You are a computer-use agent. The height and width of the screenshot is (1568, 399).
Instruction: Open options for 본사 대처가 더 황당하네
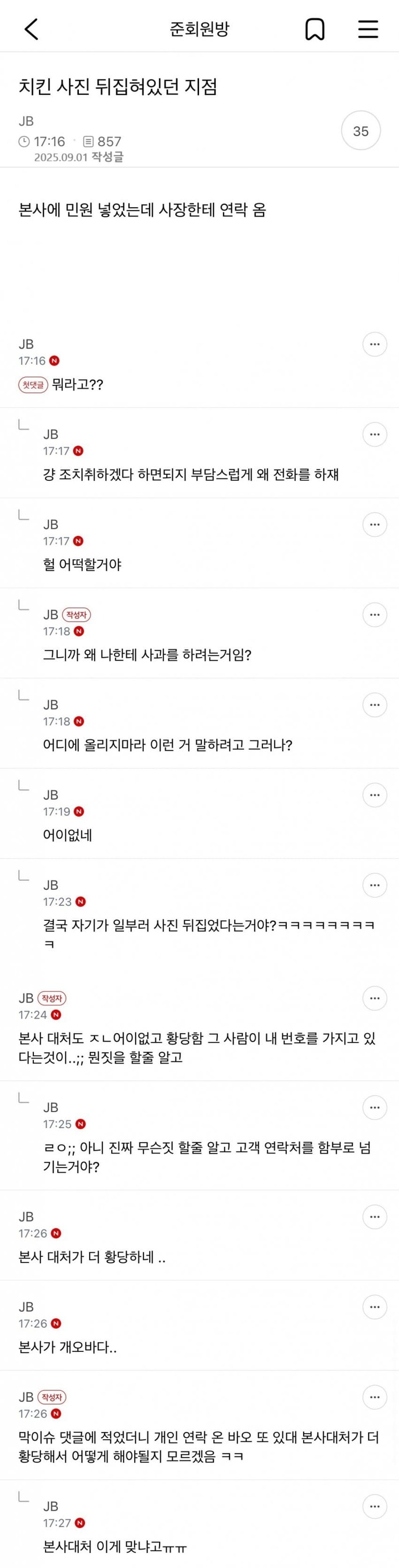[x=375, y=1217]
